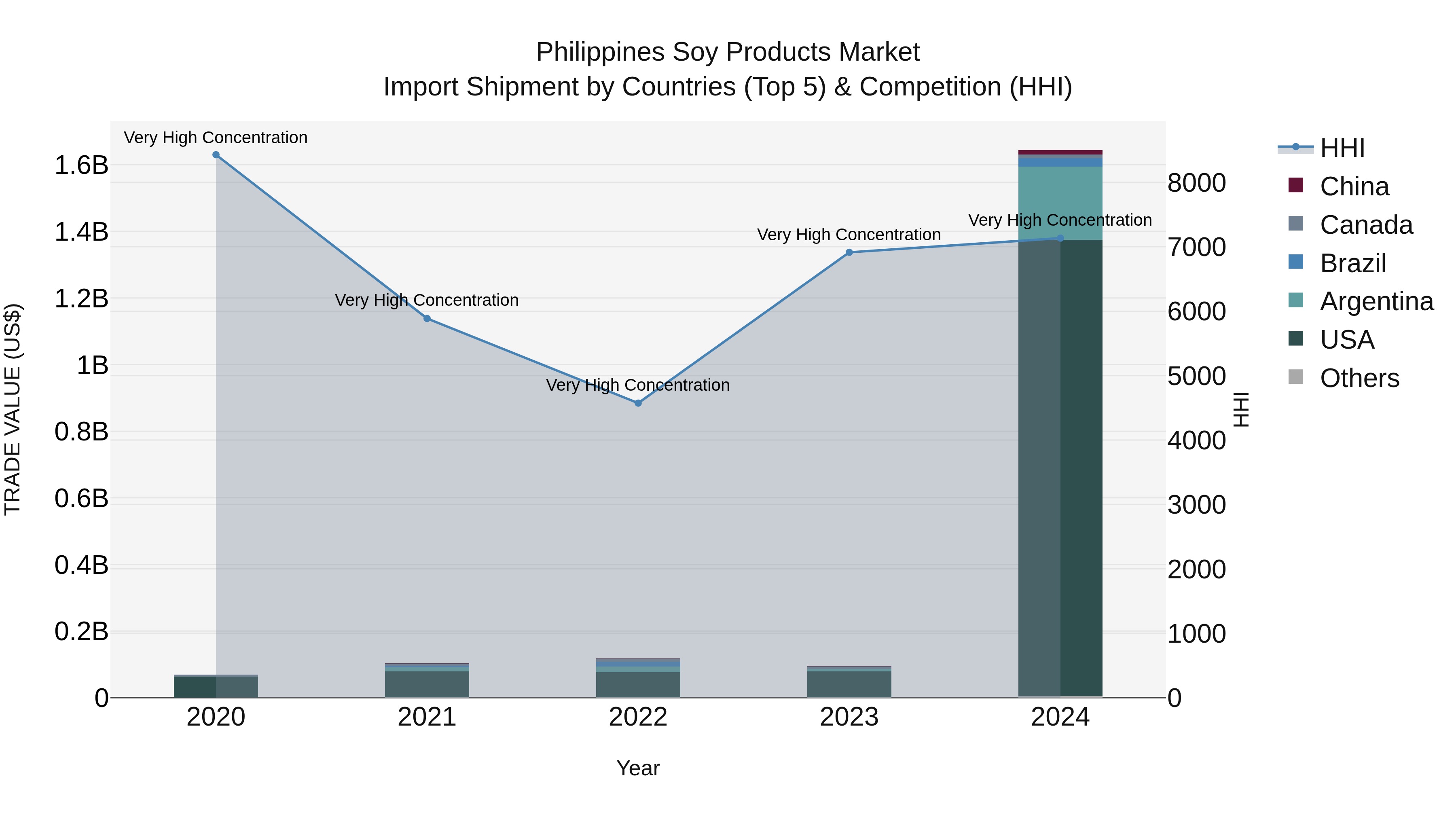Click the 2024 Brazil bar segment
This screenshot has height=819, width=1456.
(1060, 162)
